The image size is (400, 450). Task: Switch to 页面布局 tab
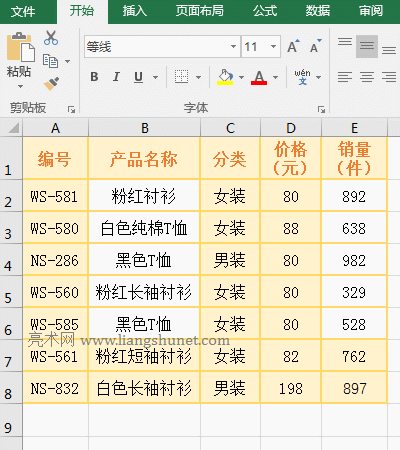point(199,11)
